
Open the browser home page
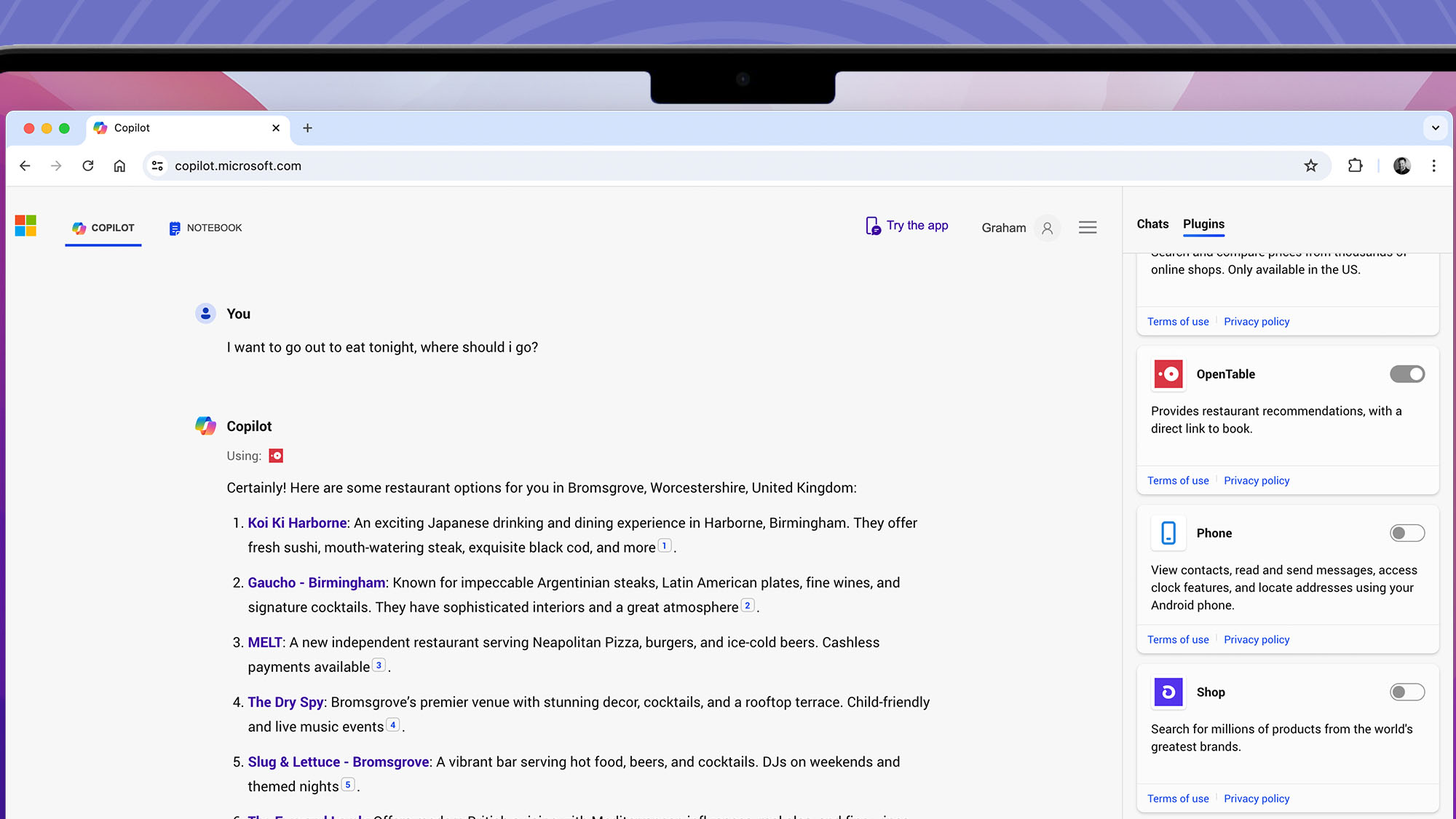point(119,166)
